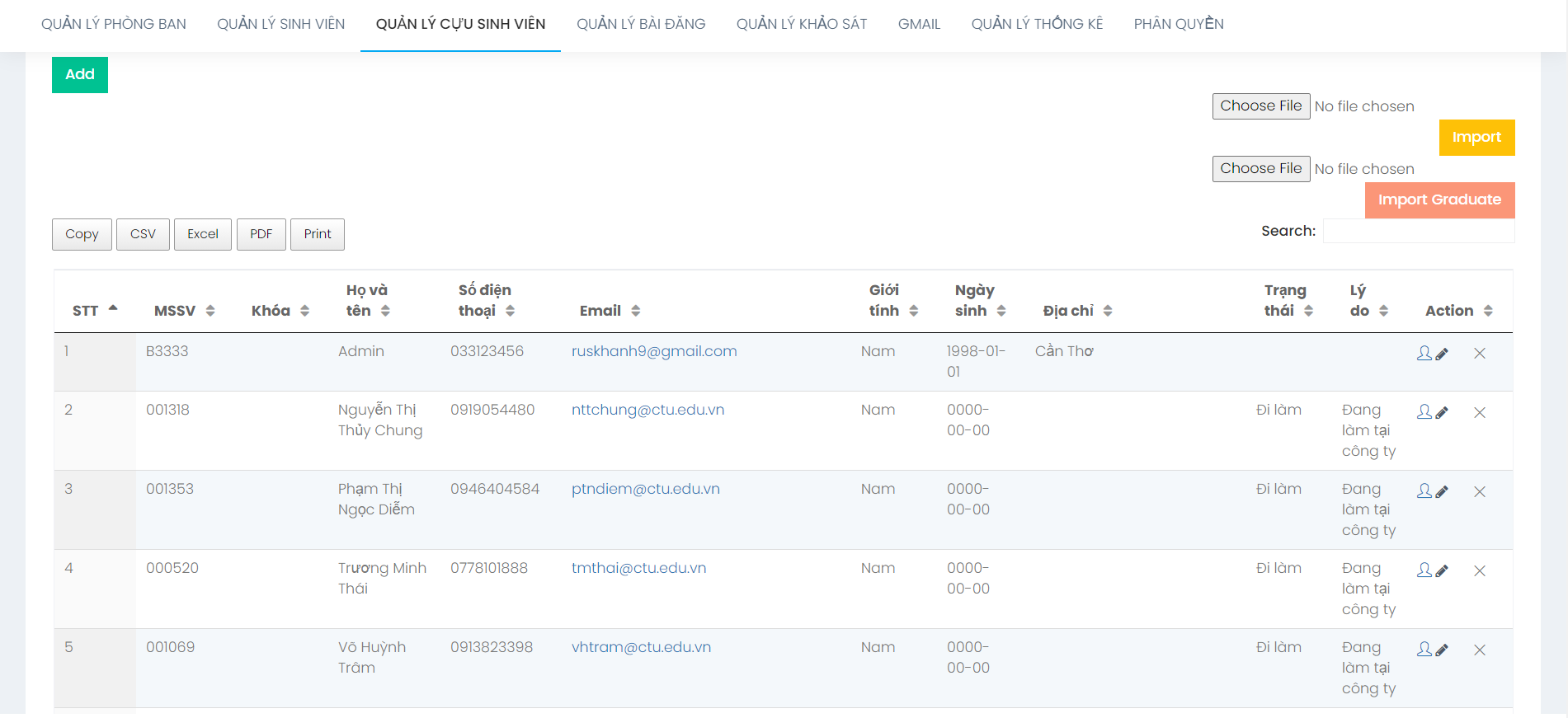Click the green Add button
This screenshot has width=1568, height=718.
(x=80, y=75)
